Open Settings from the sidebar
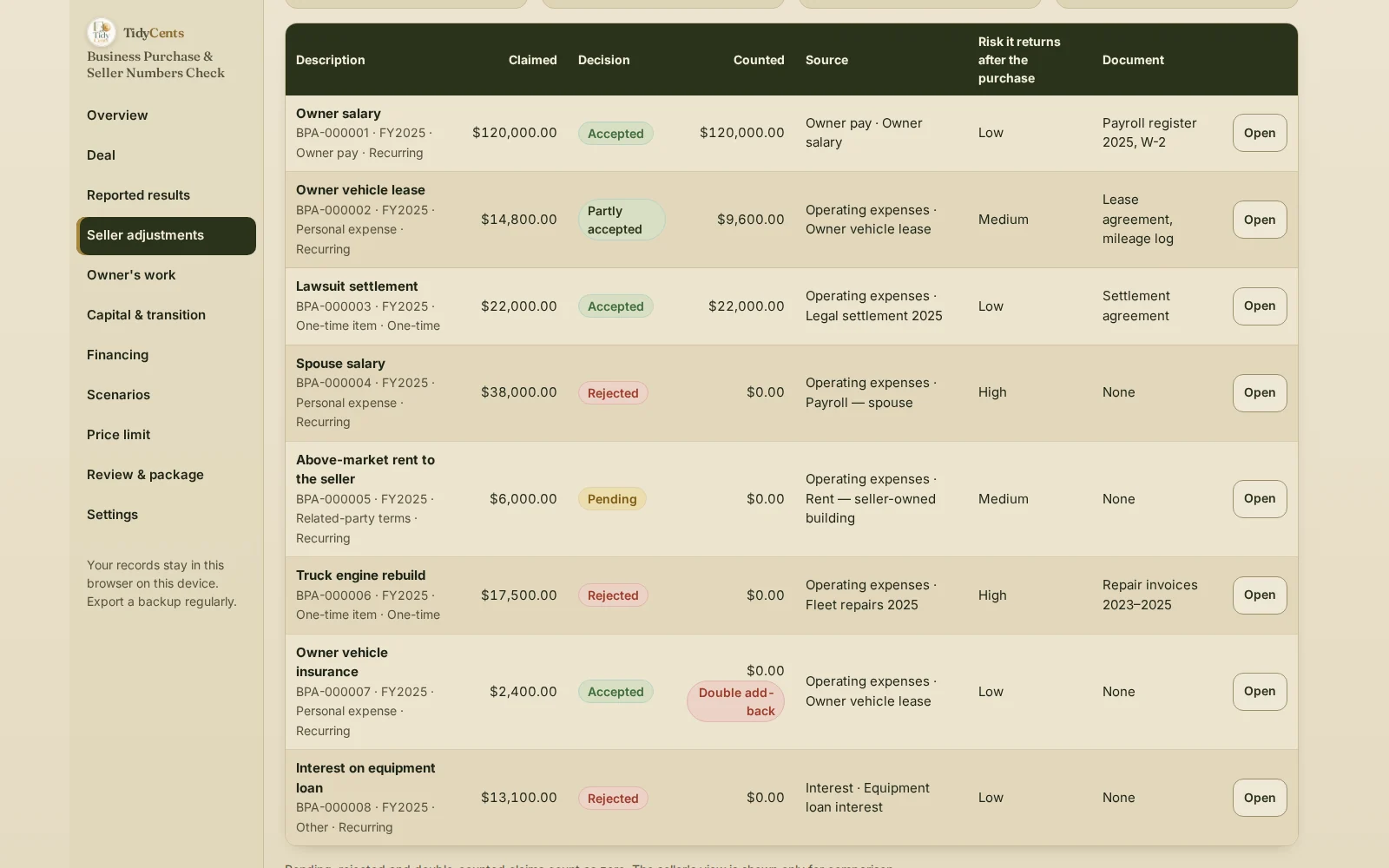Screen dimensions: 1389x868 [x=166, y=515]
